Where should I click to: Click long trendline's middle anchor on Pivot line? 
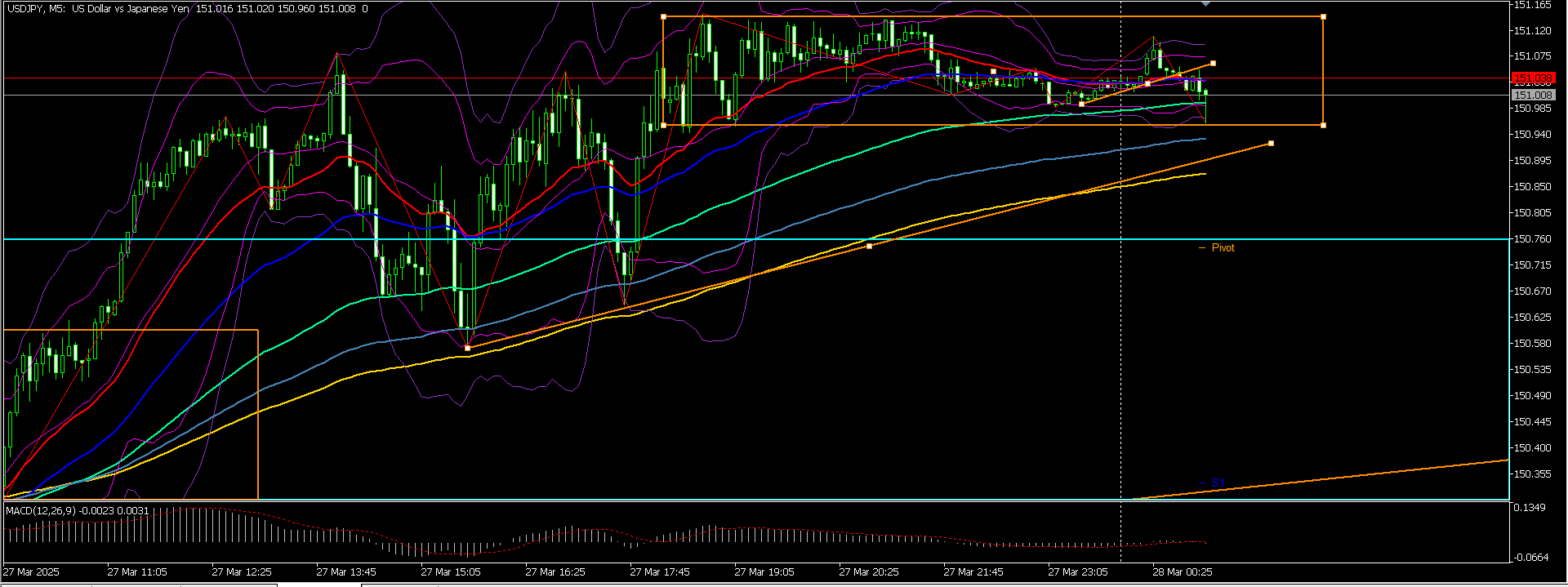[x=869, y=246]
